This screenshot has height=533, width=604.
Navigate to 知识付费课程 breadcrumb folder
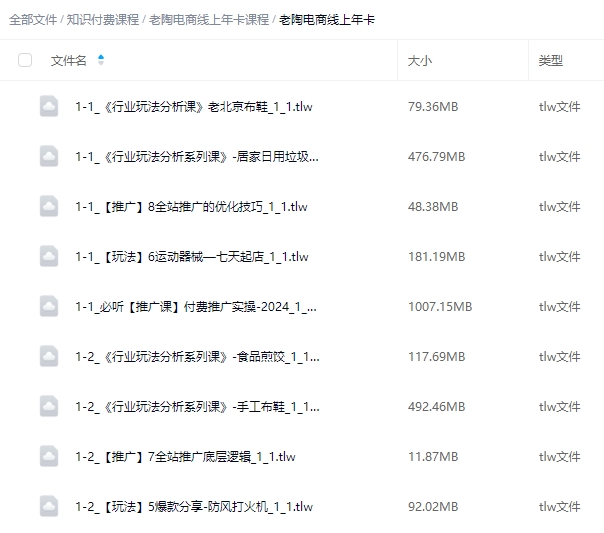102,20
